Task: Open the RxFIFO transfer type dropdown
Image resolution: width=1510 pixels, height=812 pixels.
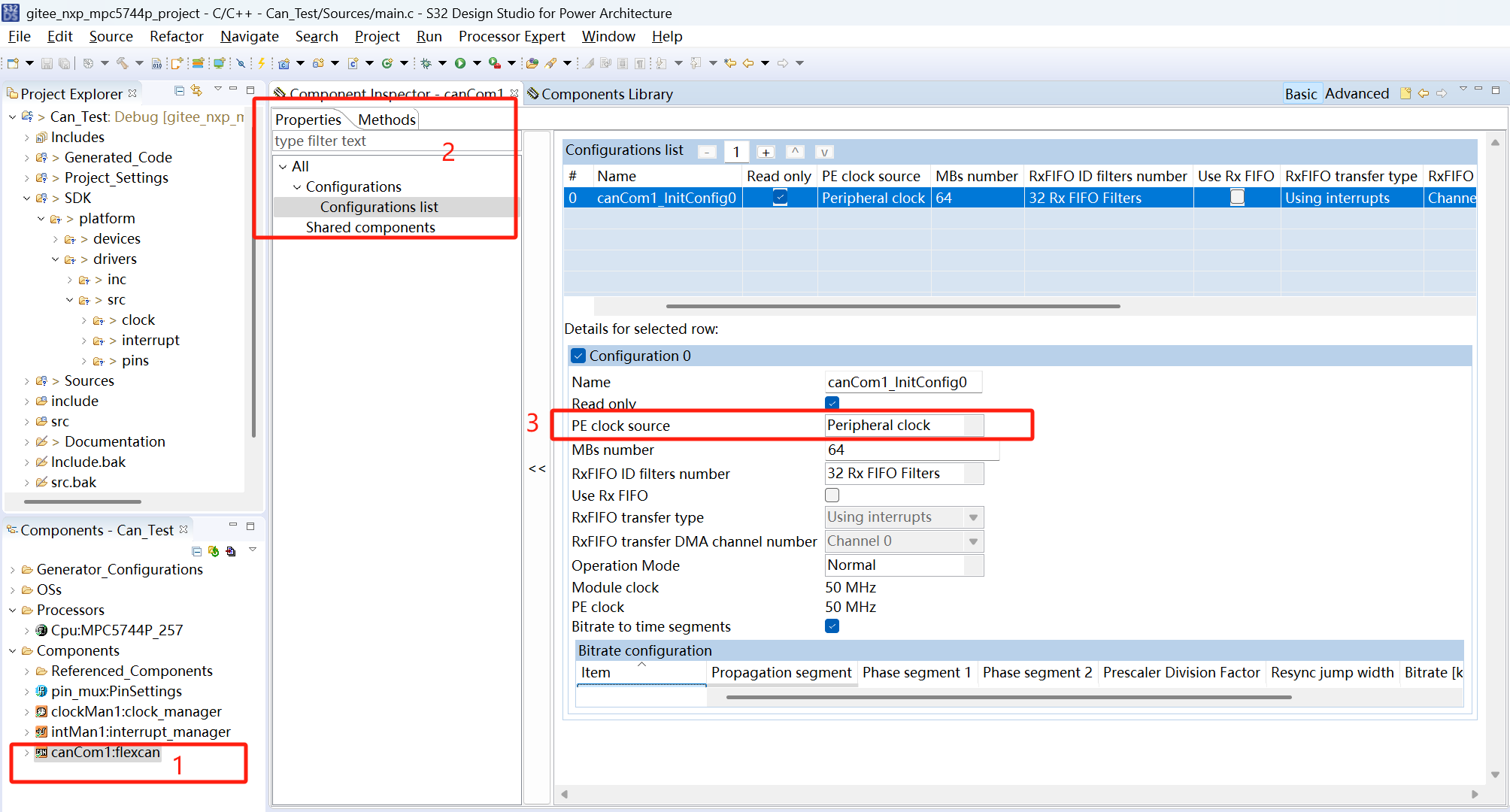Action: 973,517
